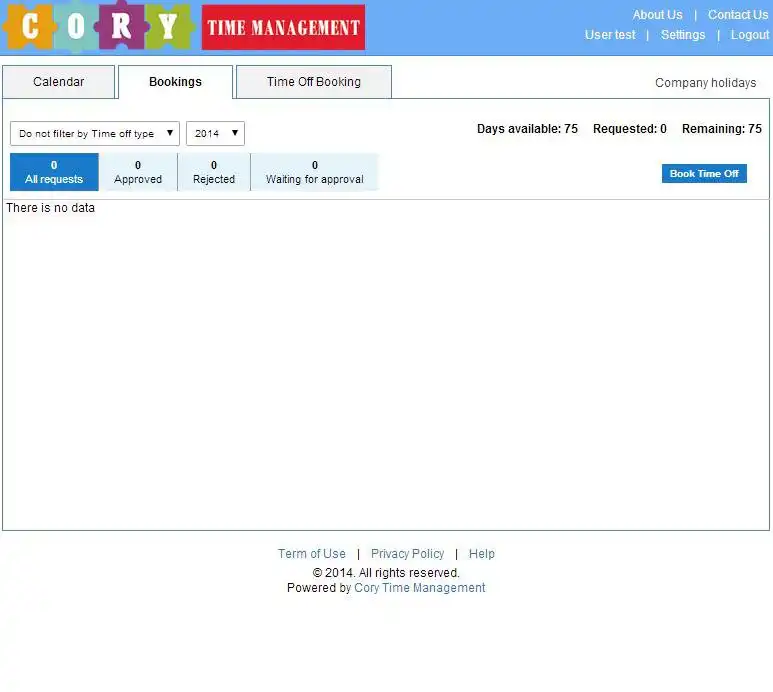Open the Time Off Booking tab
This screenshot has width=773, height=692.
tap(314, 82)
